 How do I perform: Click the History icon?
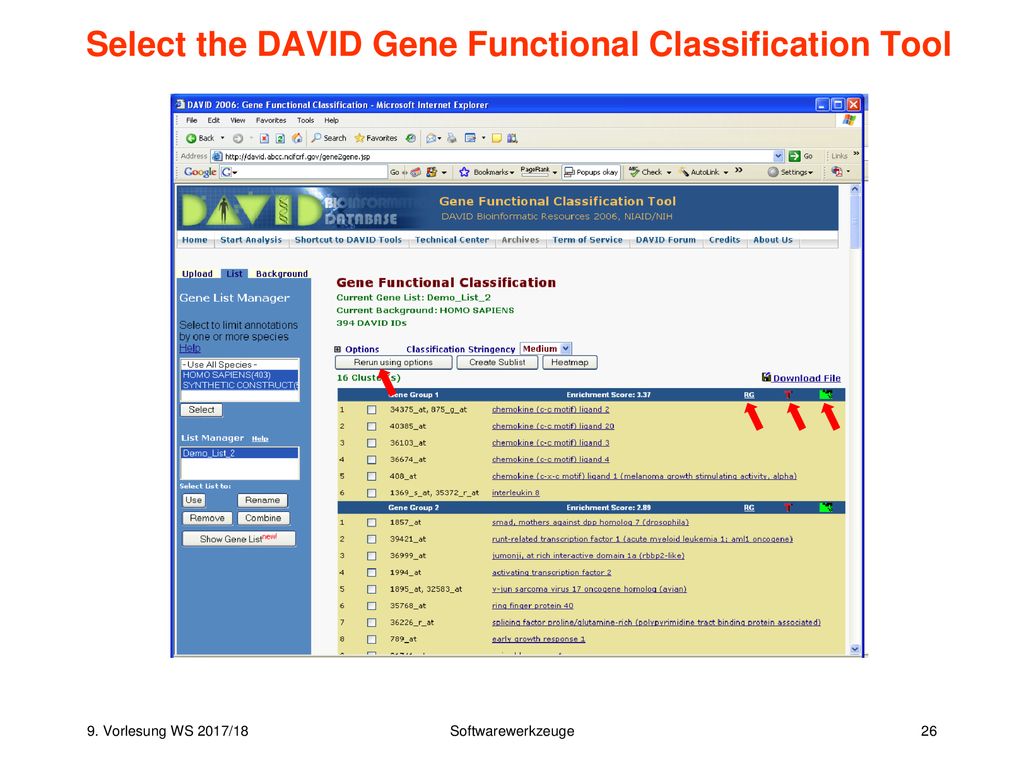coord(411,138)
